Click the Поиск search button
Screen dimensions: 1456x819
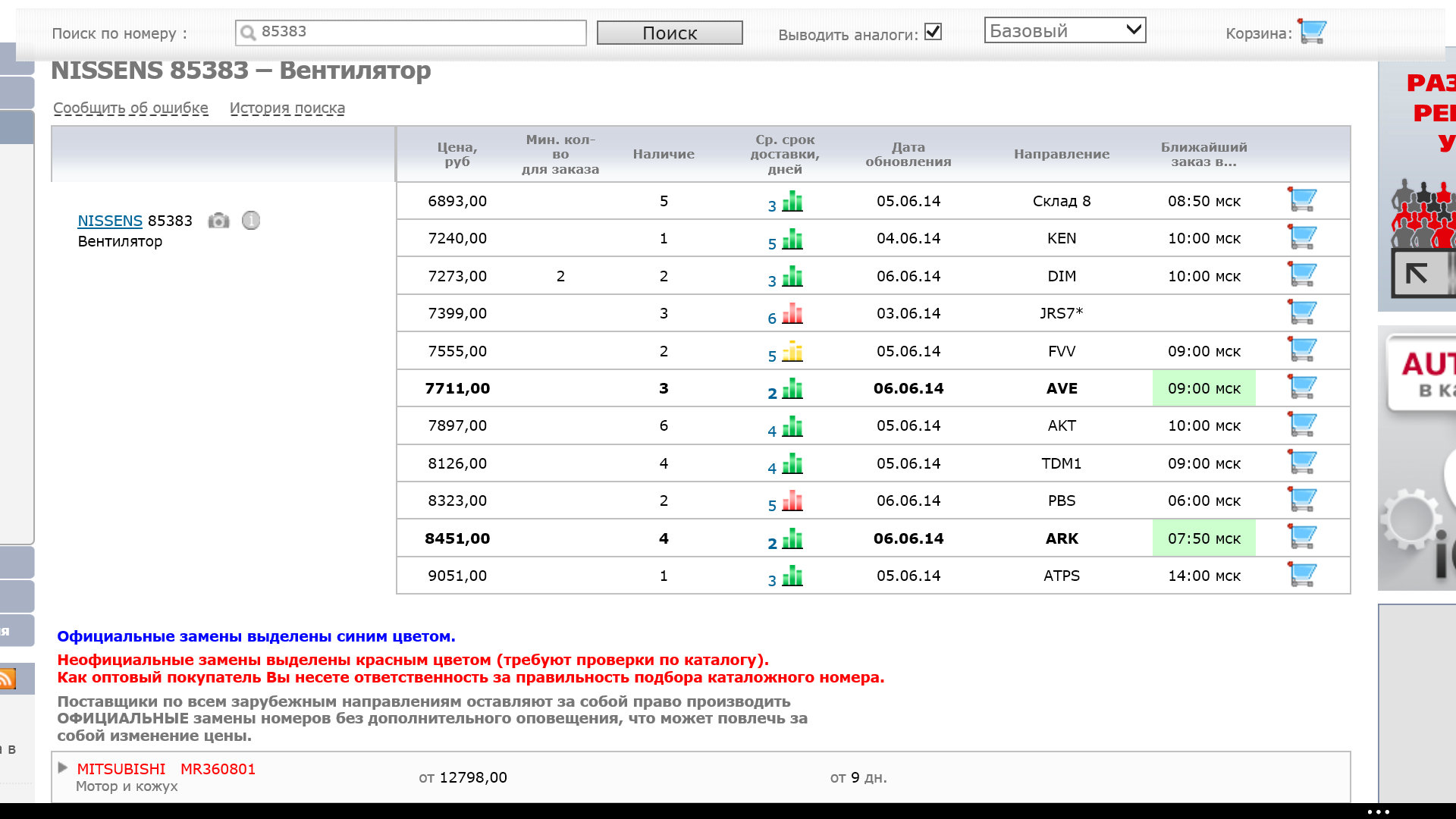pyautogui.click(x=669, y=33)
